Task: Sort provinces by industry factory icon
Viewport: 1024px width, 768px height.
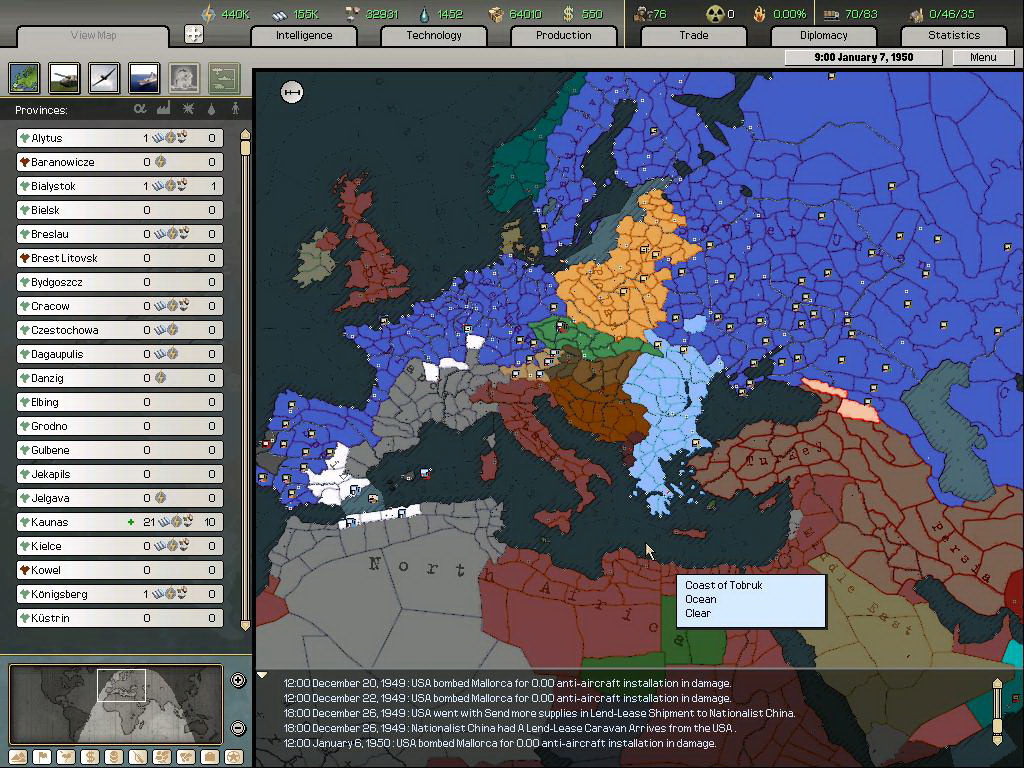Action: tap(163, 108)
